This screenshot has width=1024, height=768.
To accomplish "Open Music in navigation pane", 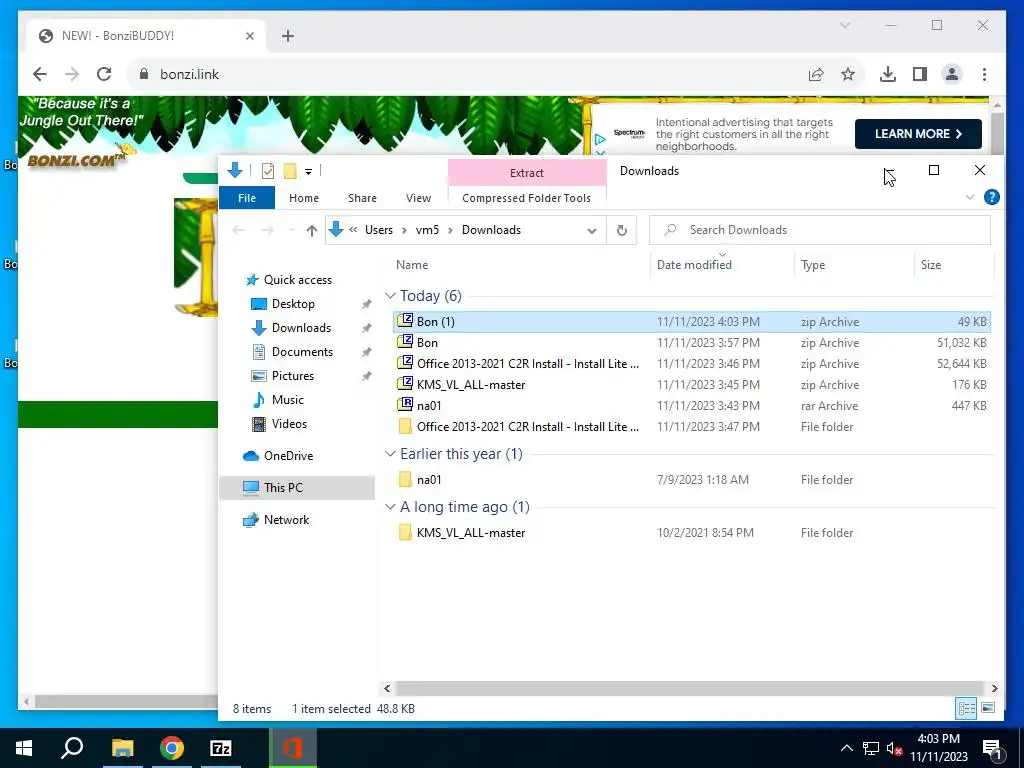I will coord(287,400).
